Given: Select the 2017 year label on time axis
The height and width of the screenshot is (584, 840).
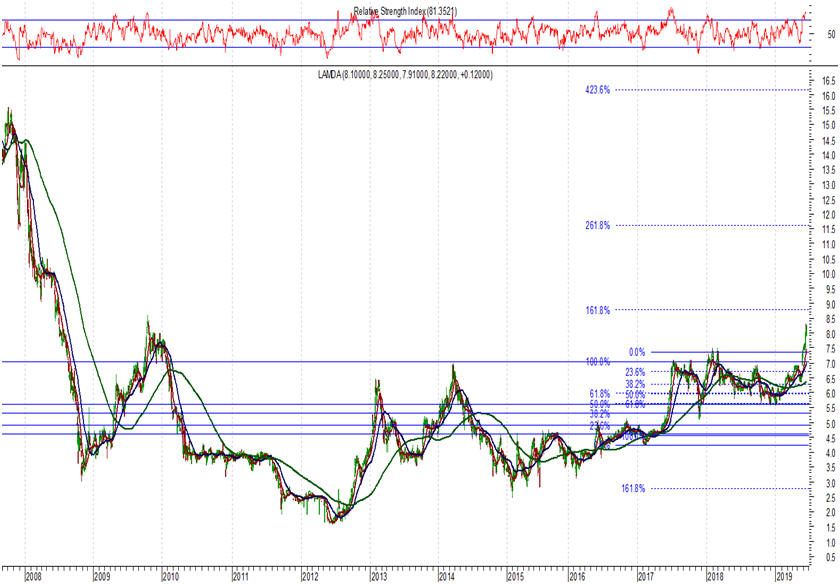Looking at the screenshot, I should coord(646,577).
